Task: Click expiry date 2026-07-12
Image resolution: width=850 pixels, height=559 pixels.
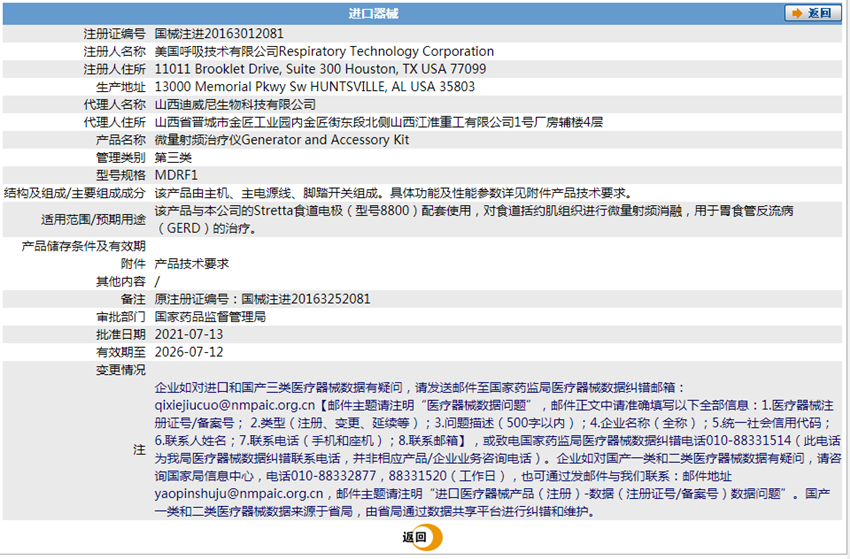Action: [x=189, y=352]
